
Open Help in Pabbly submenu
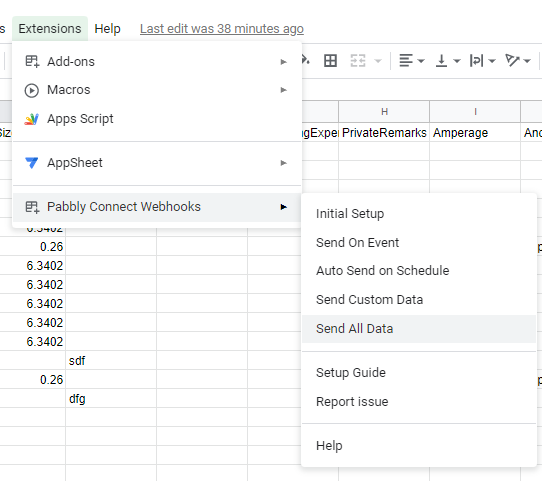(419, 445)
